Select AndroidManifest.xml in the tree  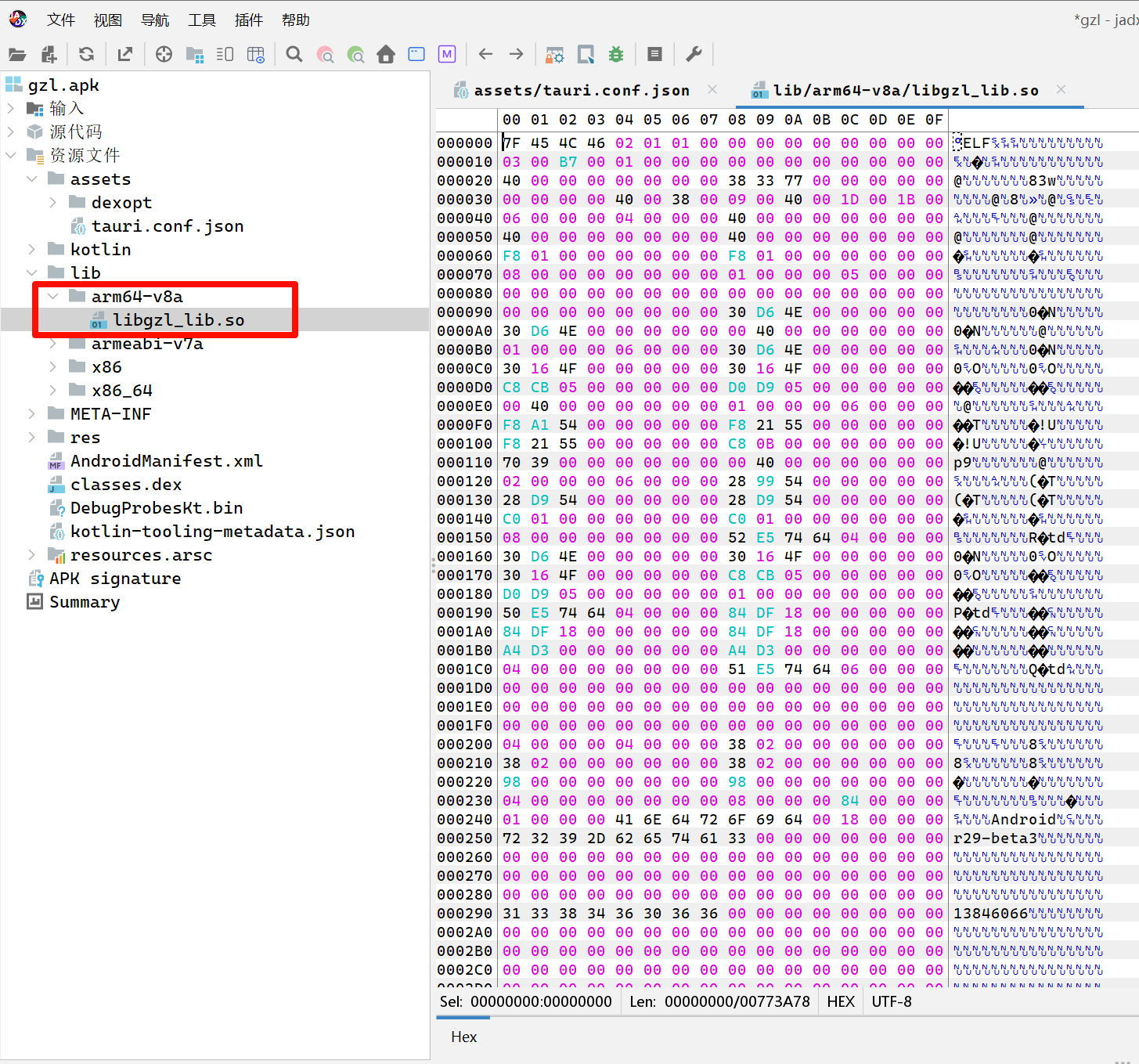coord(166,461)
